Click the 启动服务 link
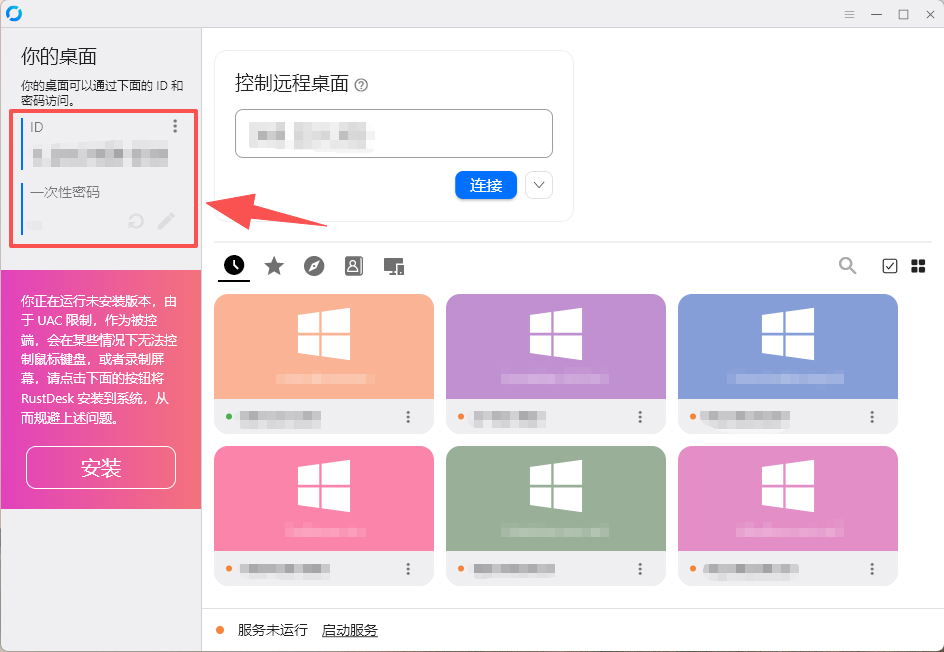Image resolution: width=944 pixels, height=652 pixels. point(350,630)
